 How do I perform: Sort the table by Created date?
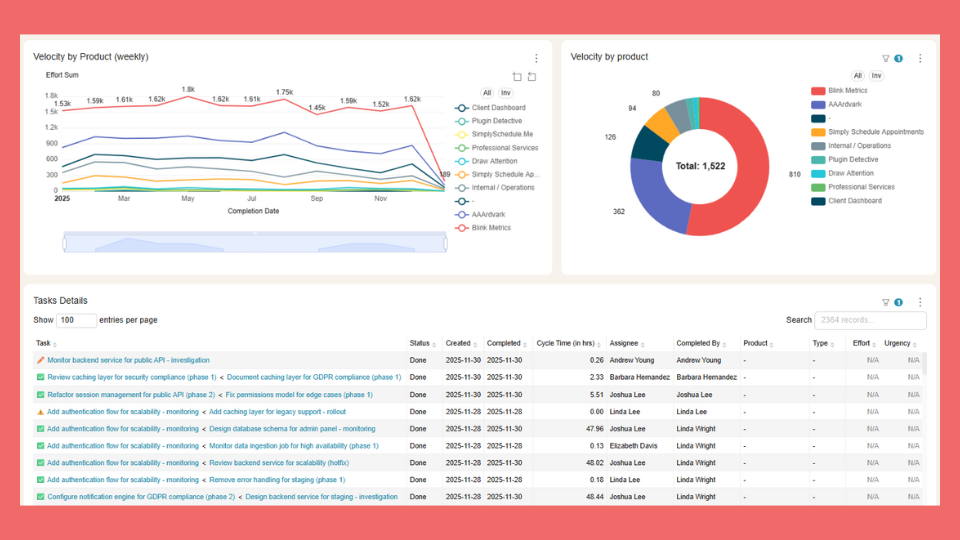pos(459,343)
